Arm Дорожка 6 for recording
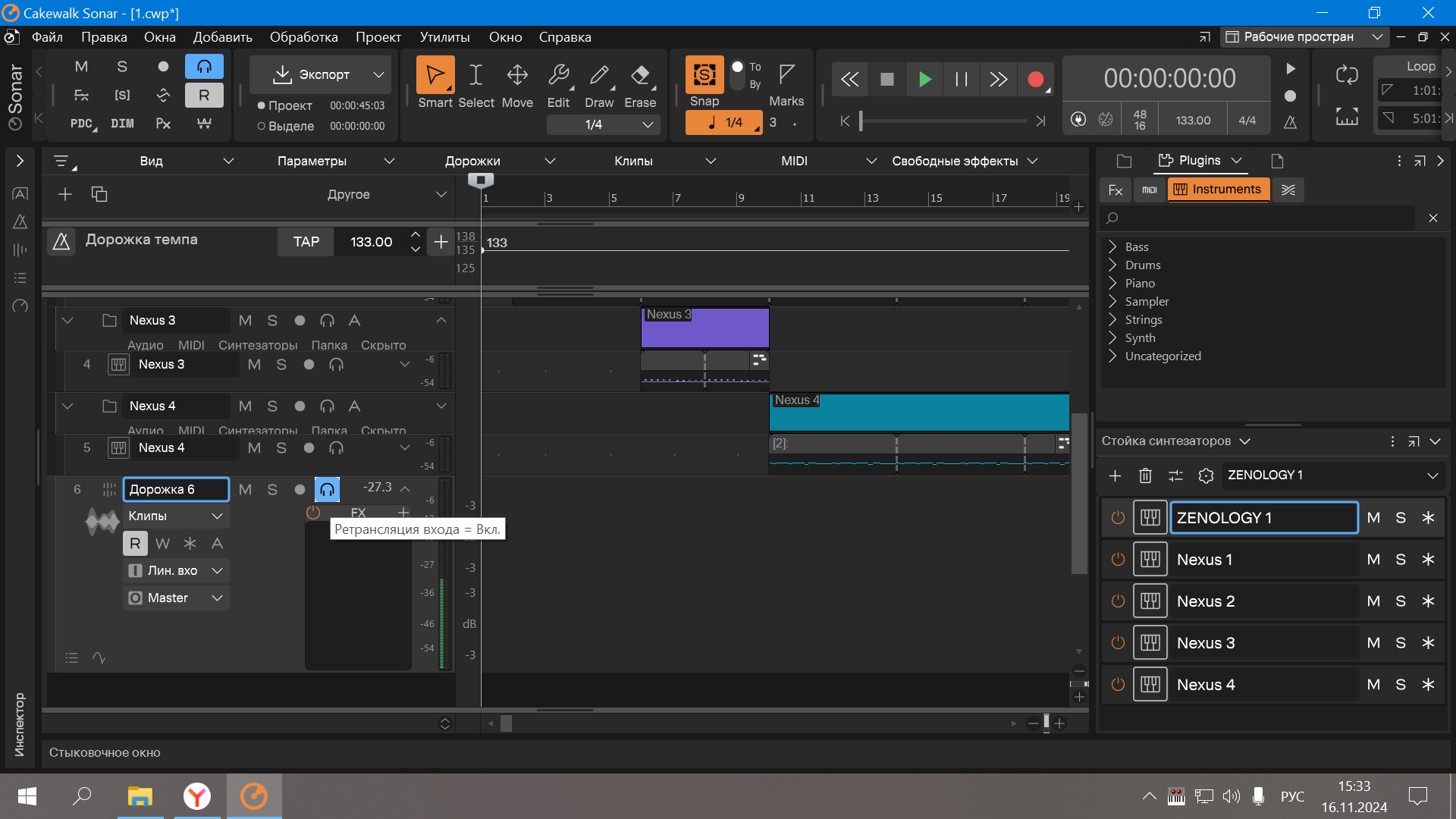Screen dimensions: 1456x819 coord(300,490)
